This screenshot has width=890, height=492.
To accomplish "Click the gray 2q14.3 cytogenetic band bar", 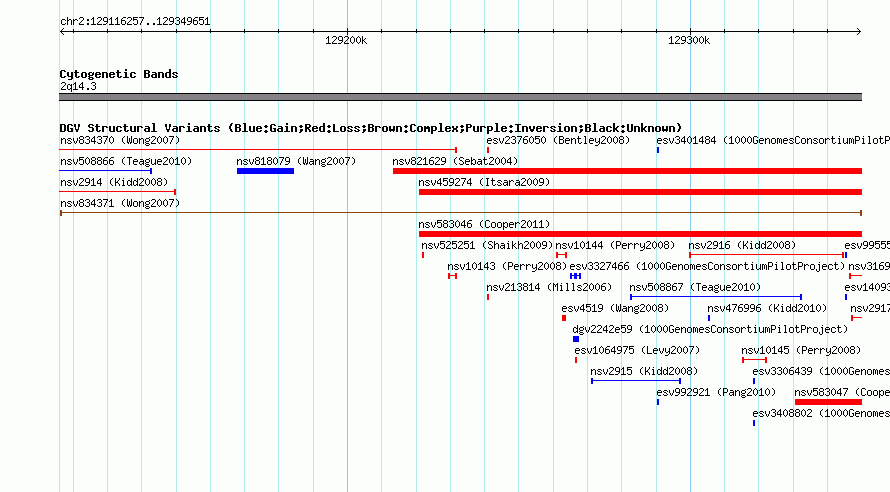I will tap(460, 97).
